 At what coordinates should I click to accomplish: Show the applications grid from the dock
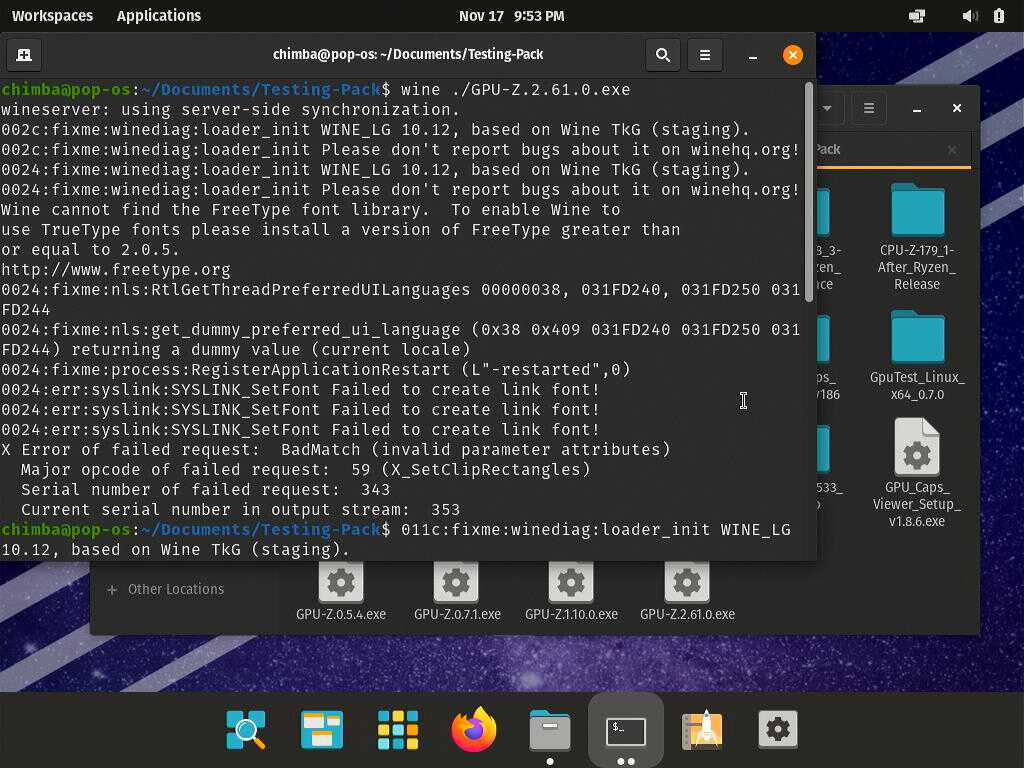398,730
